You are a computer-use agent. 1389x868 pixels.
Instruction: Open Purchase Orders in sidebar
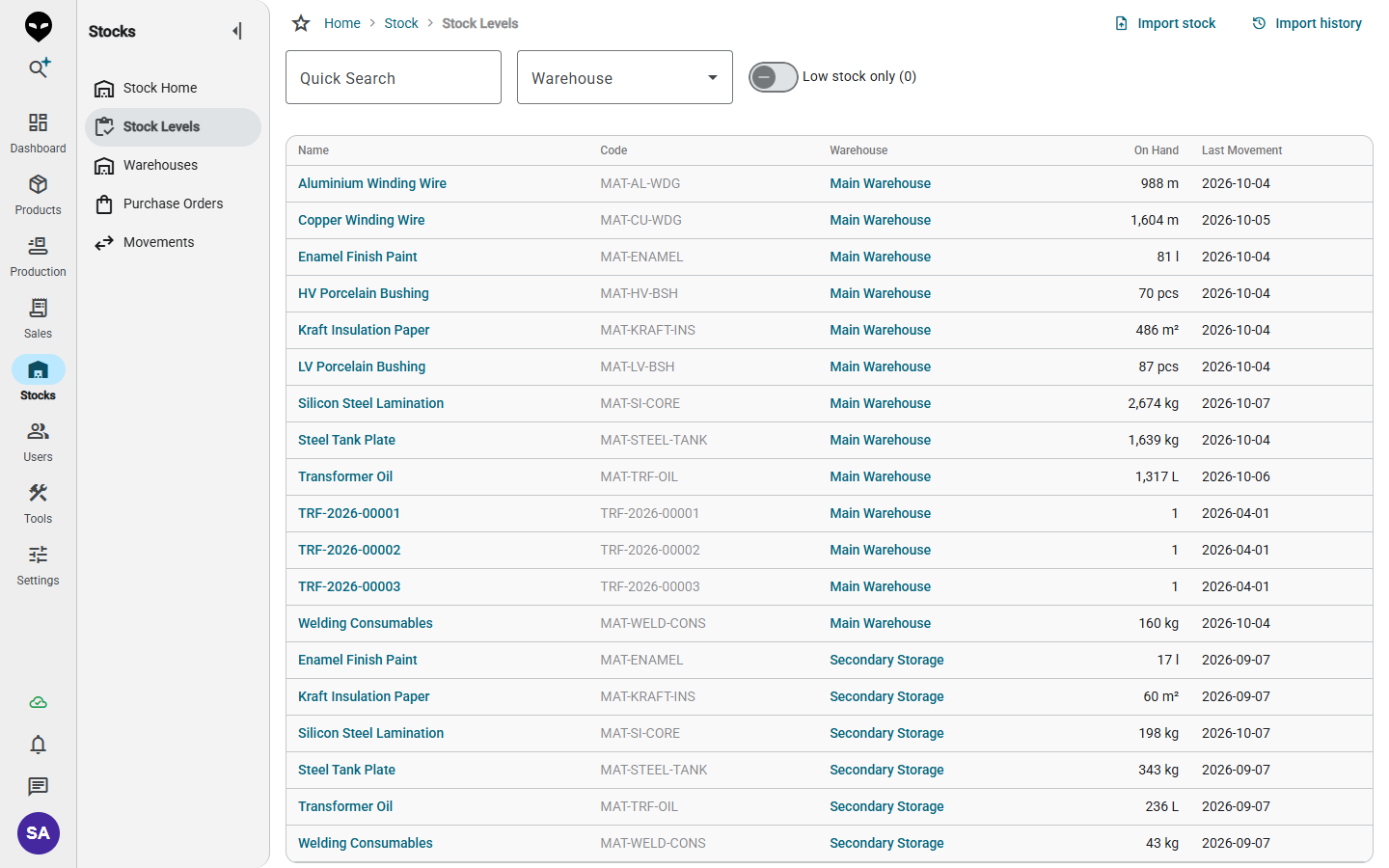pos(173,203)
